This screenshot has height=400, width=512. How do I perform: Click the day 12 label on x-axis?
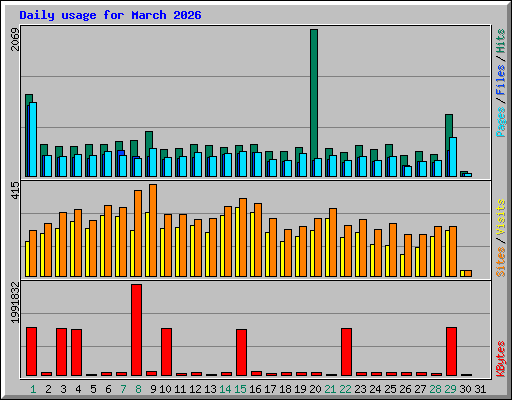(195, 389)
